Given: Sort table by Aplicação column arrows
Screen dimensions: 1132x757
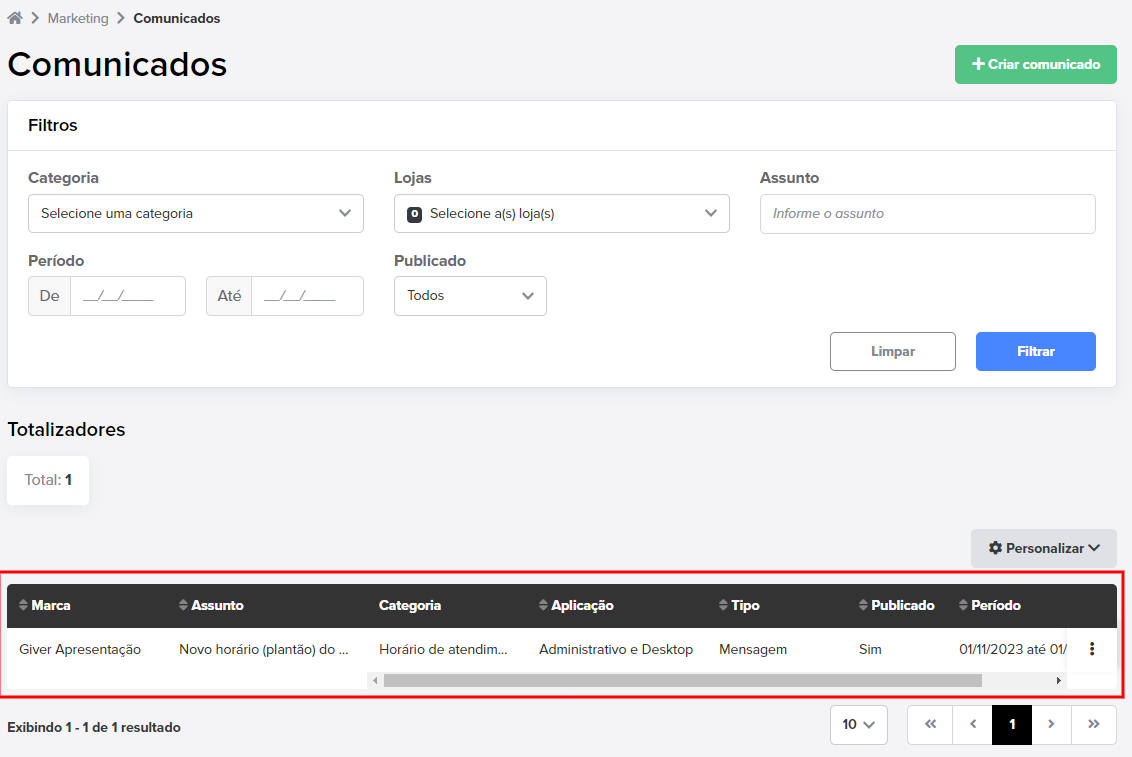Looking at the screenshot, I should click(x=544, y=605).
